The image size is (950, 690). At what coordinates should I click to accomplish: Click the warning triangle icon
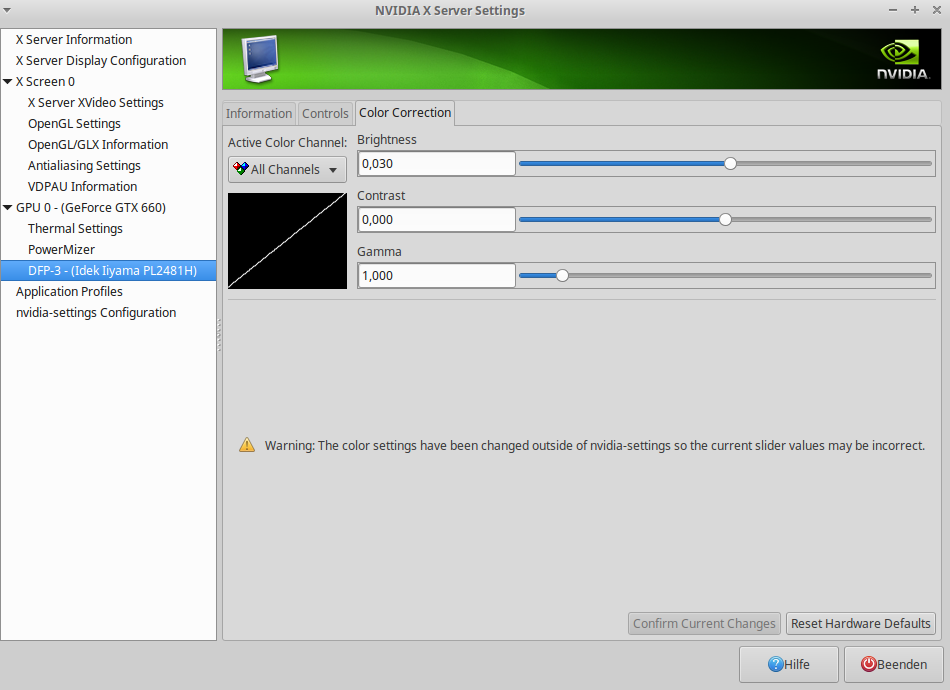[x=247, y=445]
